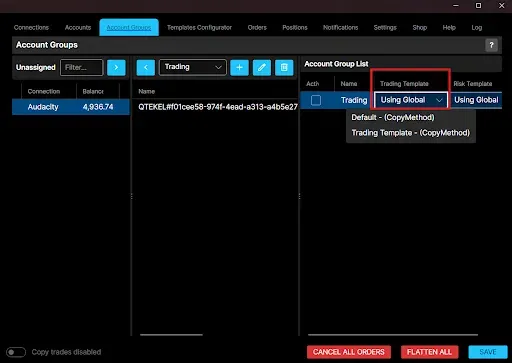Click the Connection column header

(44, 91)
